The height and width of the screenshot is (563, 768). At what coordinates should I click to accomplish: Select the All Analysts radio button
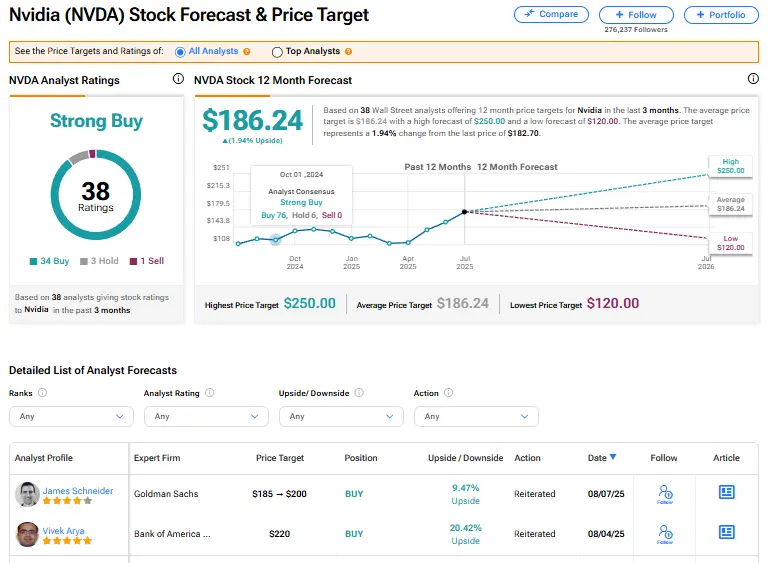tap(180, 52)
